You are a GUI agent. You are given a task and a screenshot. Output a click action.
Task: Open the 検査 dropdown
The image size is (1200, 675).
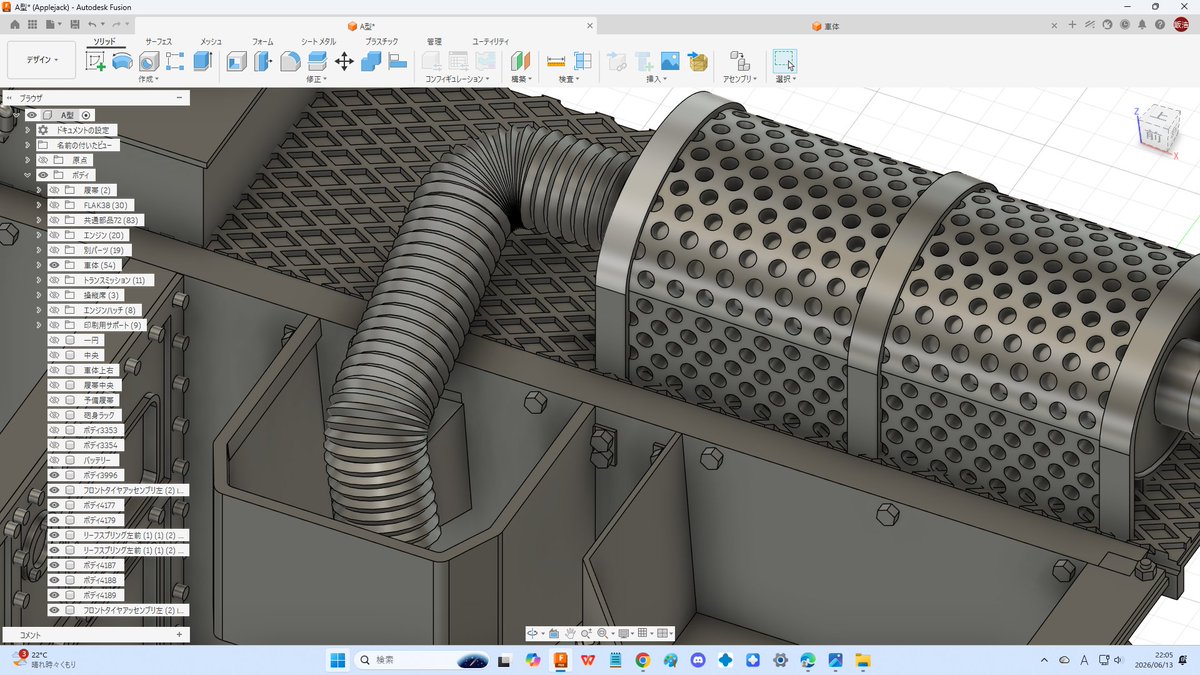click(x=569, y=79)
